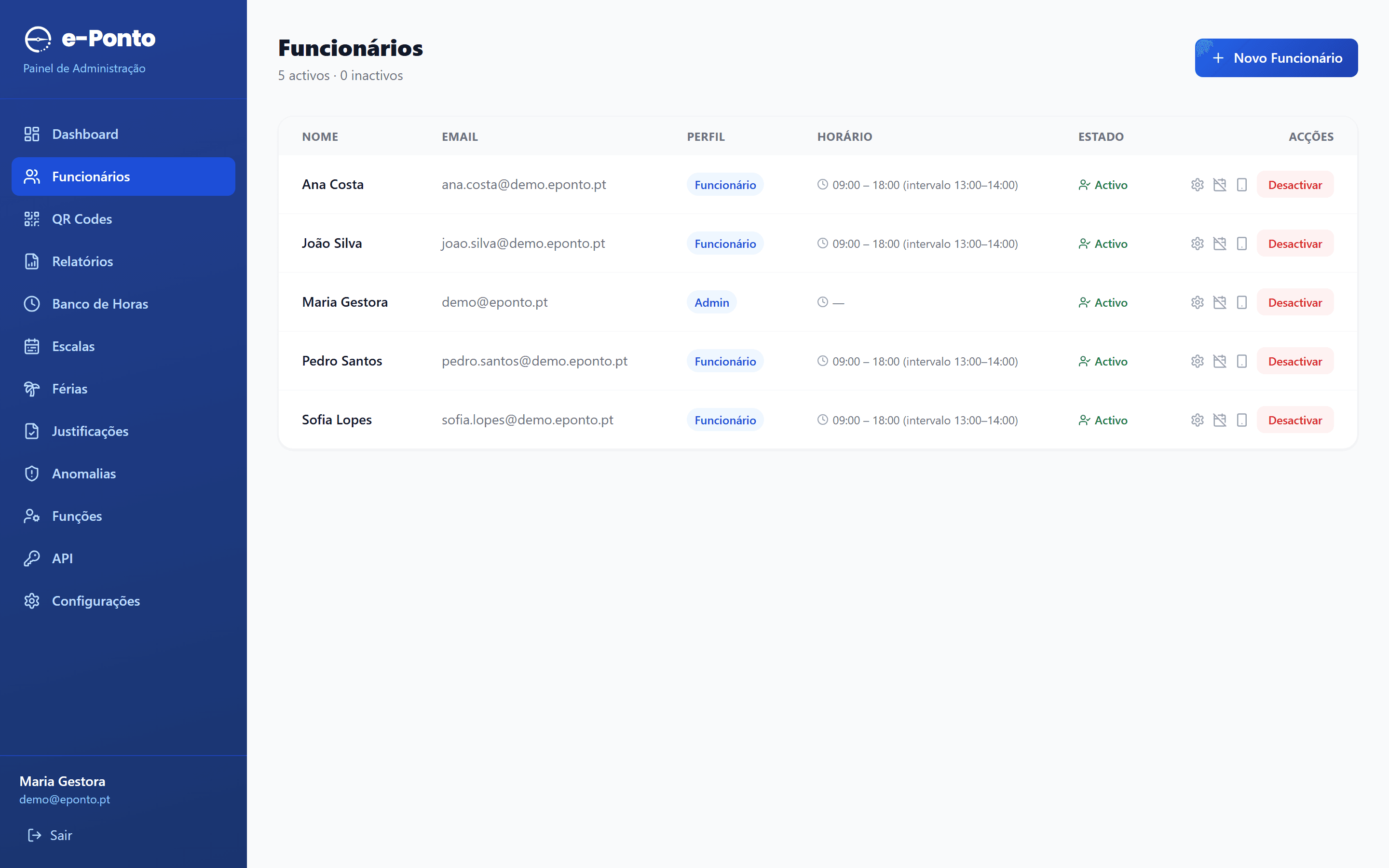1389x868 pixels.
Task: Go to QR Codes section
Action: (123, 219)
